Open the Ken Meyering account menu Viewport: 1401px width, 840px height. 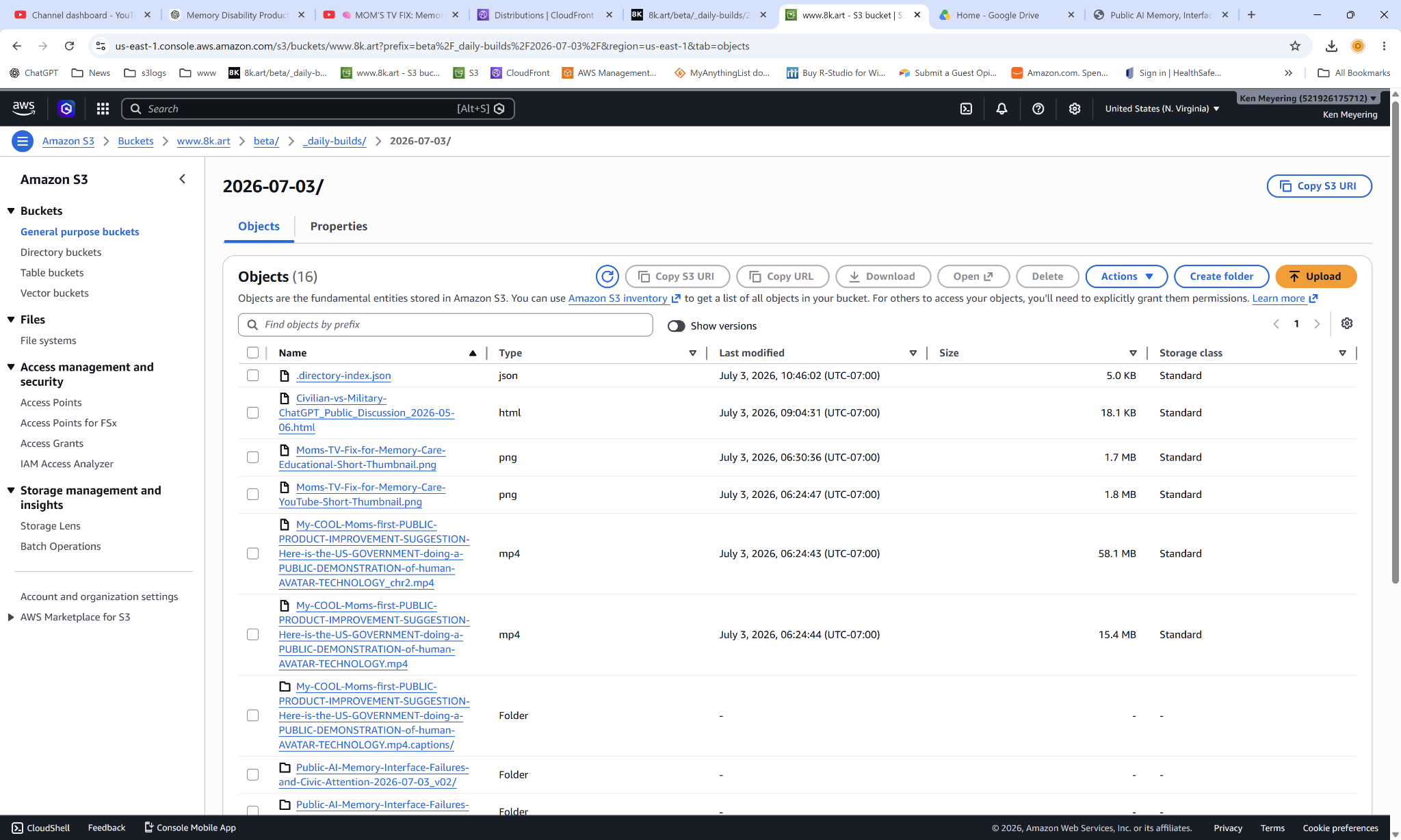[x=1308, y=98]
